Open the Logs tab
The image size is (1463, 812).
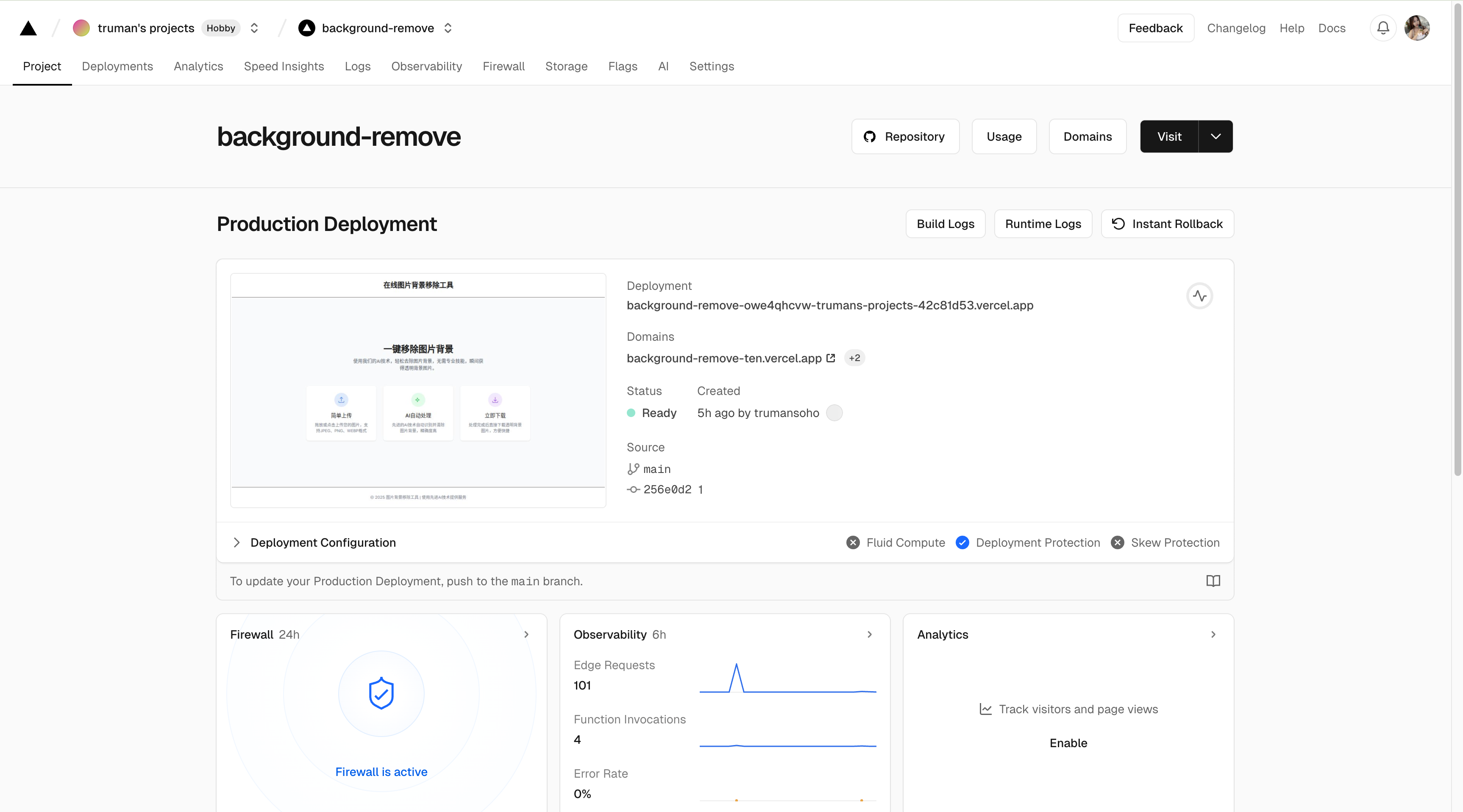pyautogui.click(x=357, y=67)
